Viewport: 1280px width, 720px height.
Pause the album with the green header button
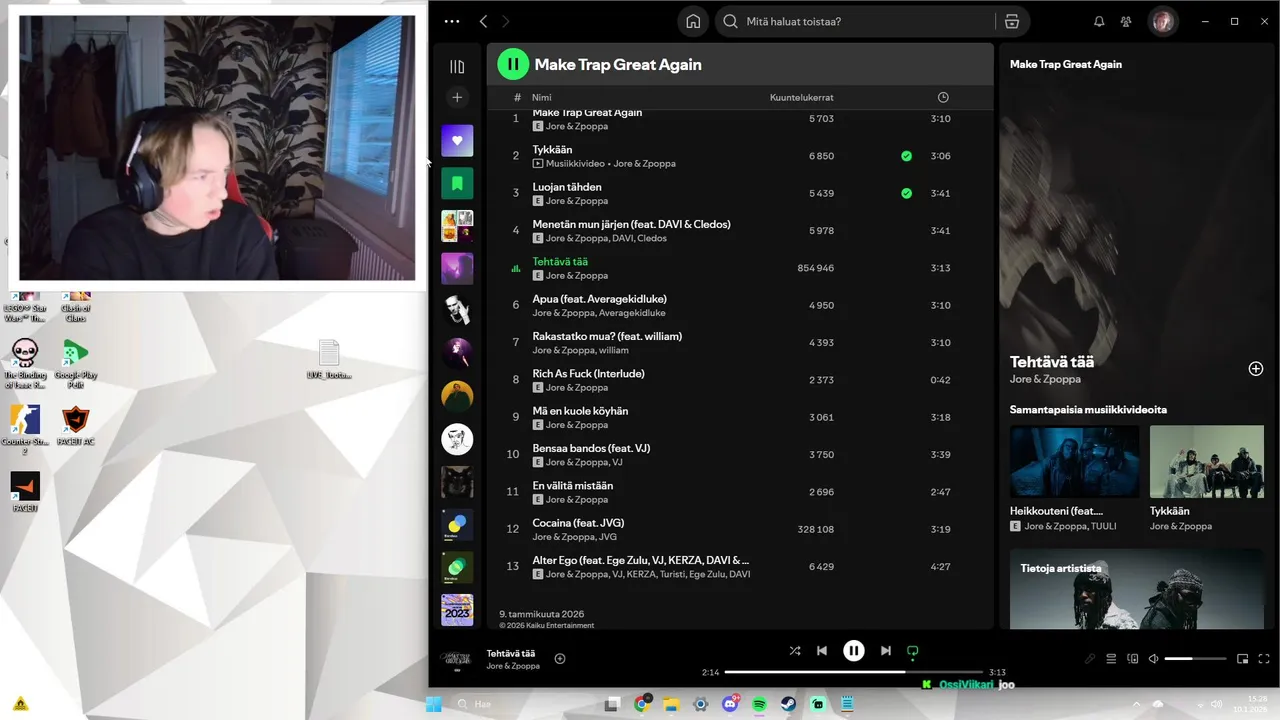click(x=513, y=64)
